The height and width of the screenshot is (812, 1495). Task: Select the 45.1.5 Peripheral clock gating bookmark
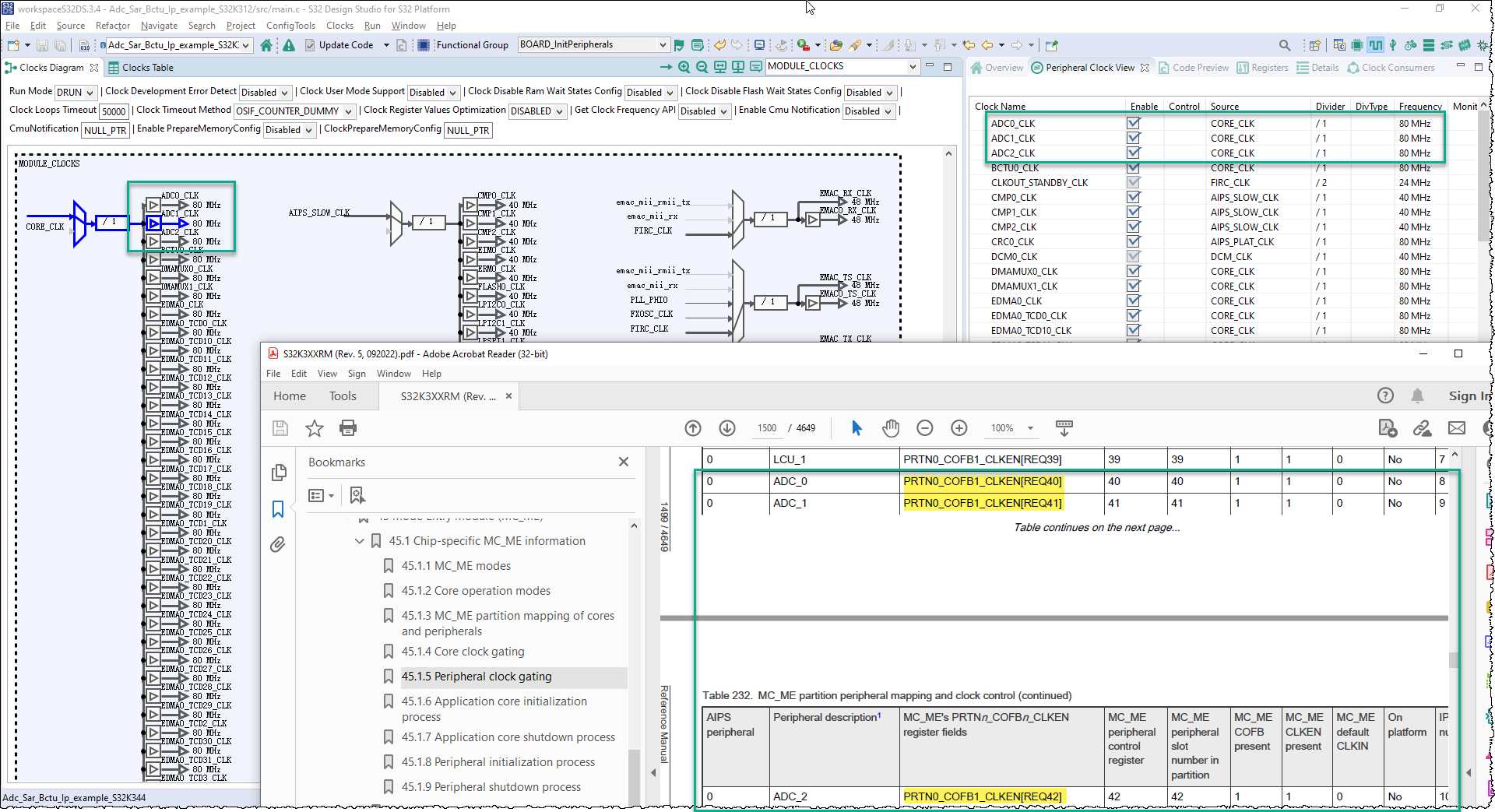click(477, 677)
